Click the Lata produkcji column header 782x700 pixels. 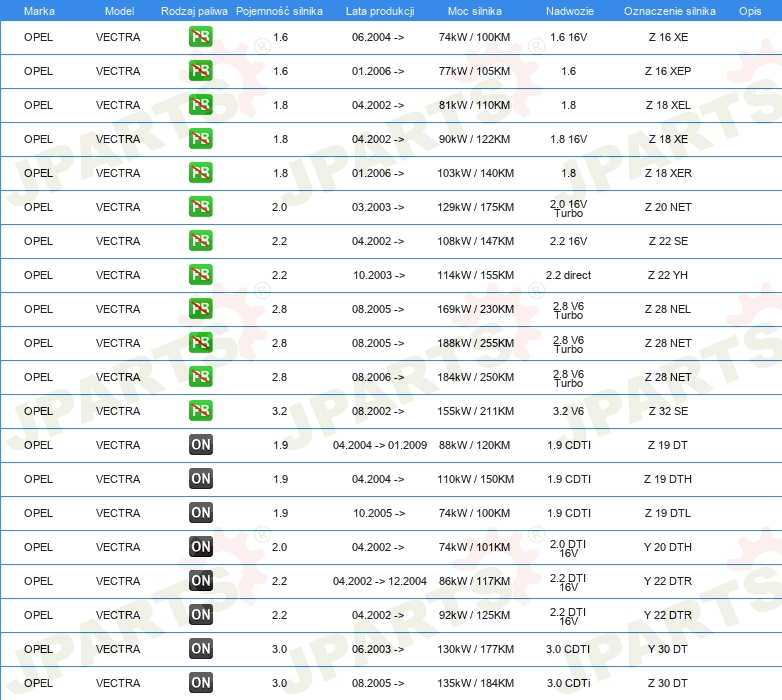tap(380, 11)
